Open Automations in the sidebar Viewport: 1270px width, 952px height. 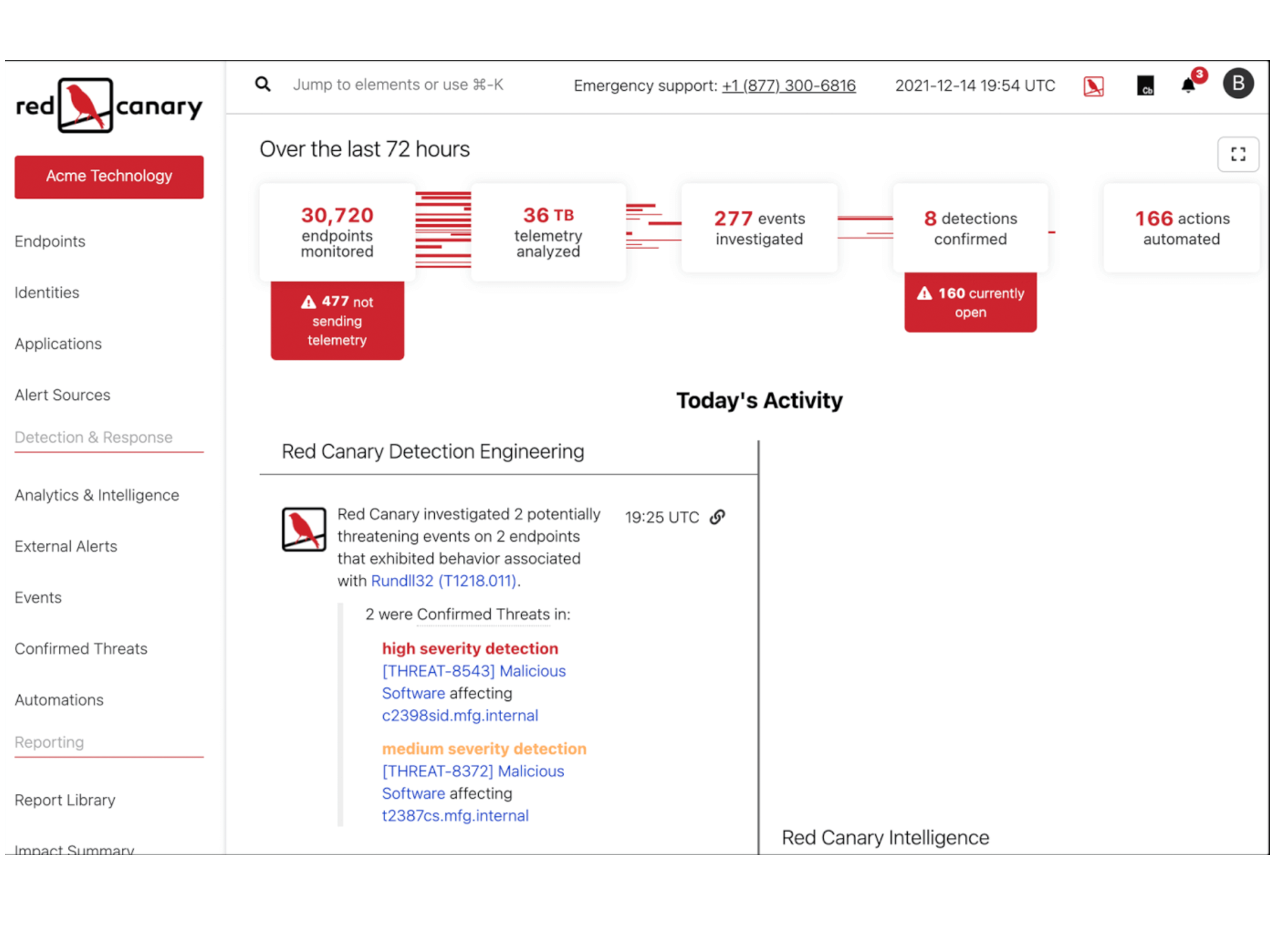(59, 700)
